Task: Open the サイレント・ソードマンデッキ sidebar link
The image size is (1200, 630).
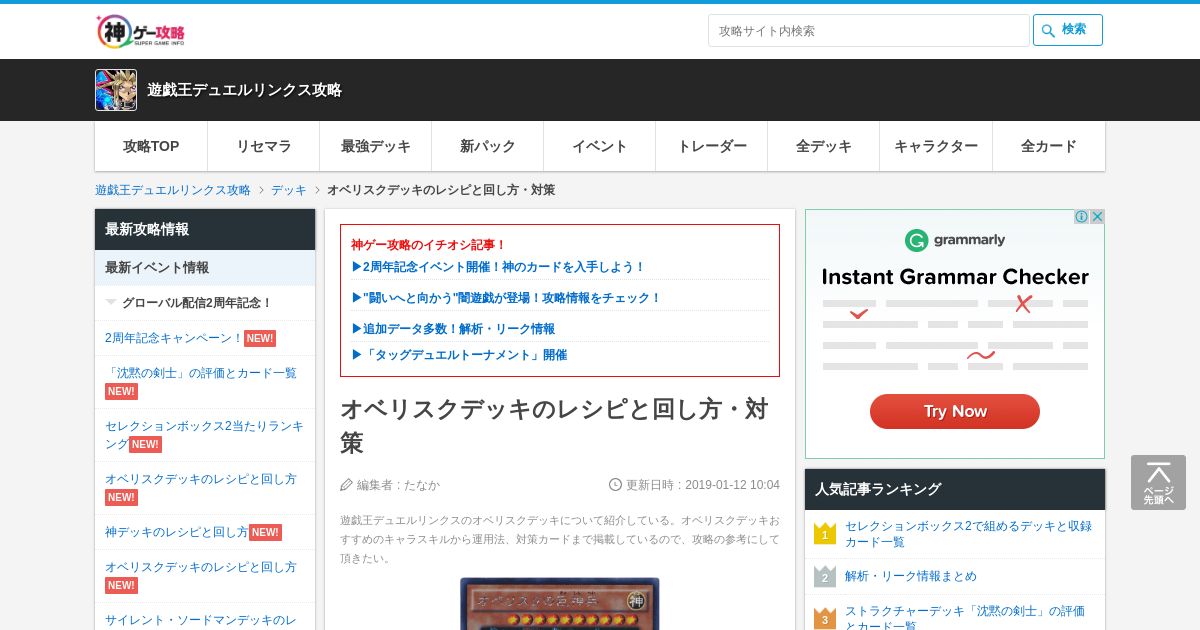Action: (x=201, y=620)
